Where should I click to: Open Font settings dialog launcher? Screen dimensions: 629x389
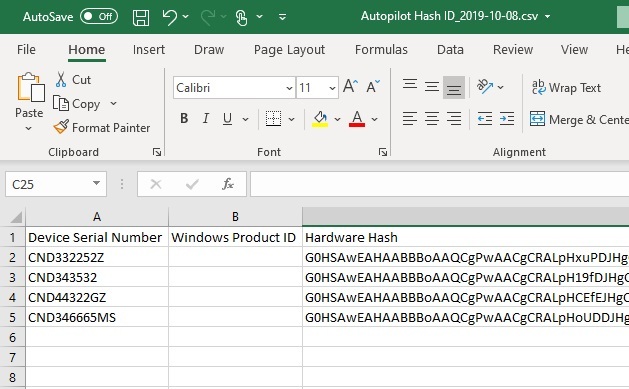pyautogui.click(x=383, y=152)
